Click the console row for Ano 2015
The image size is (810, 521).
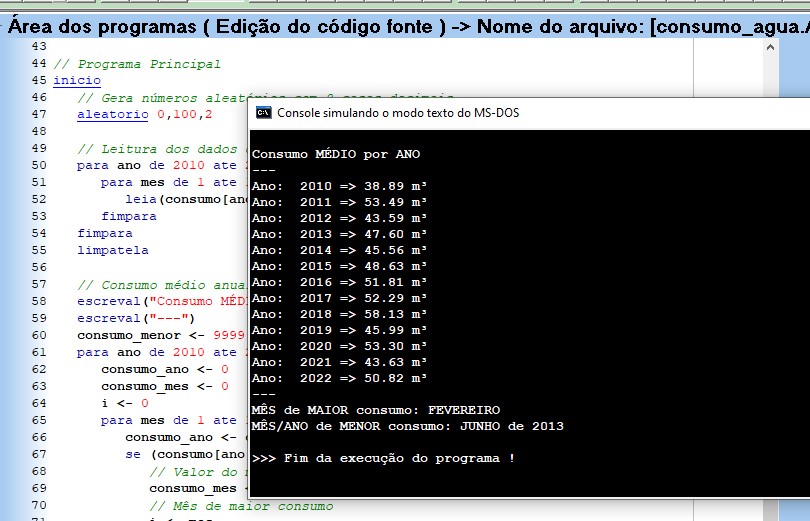(339, 266)
